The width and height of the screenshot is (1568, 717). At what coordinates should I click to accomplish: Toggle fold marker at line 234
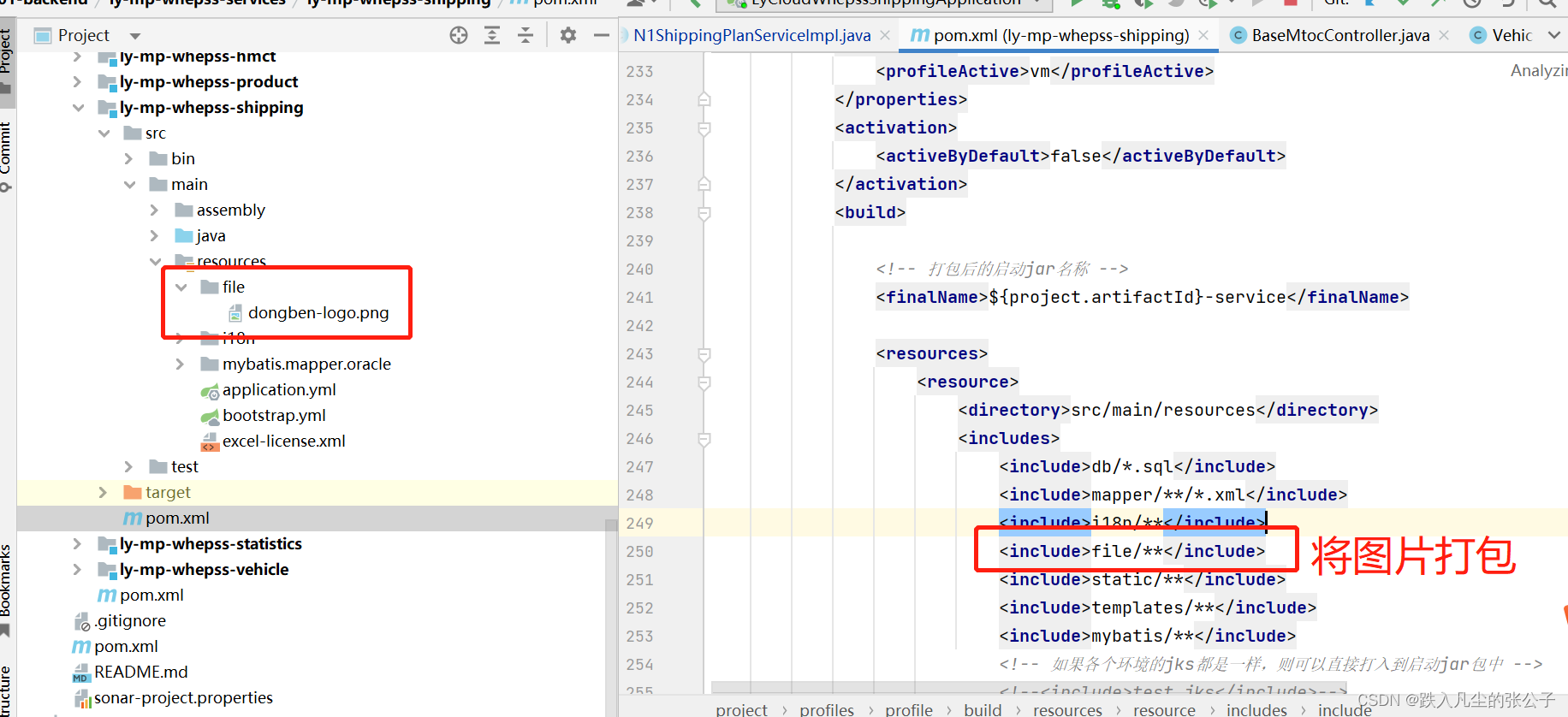point(704,99)
